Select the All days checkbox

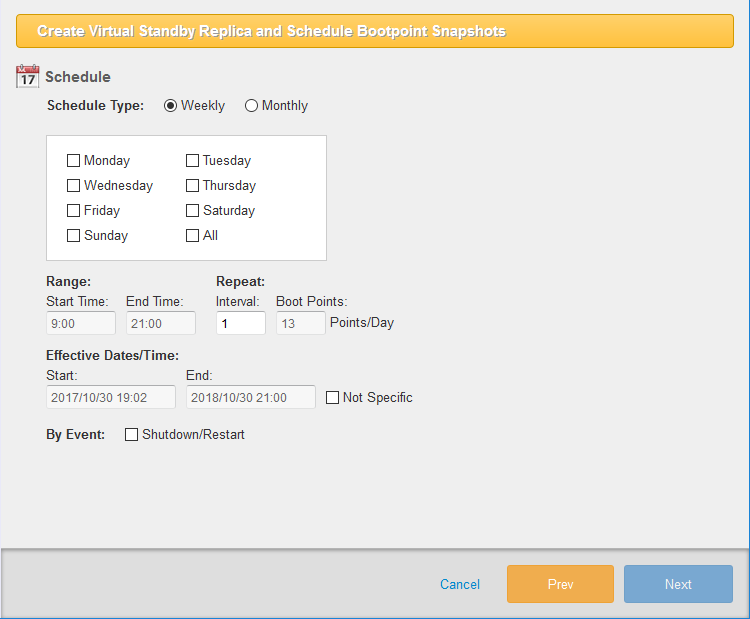click(x=192, y=235)
